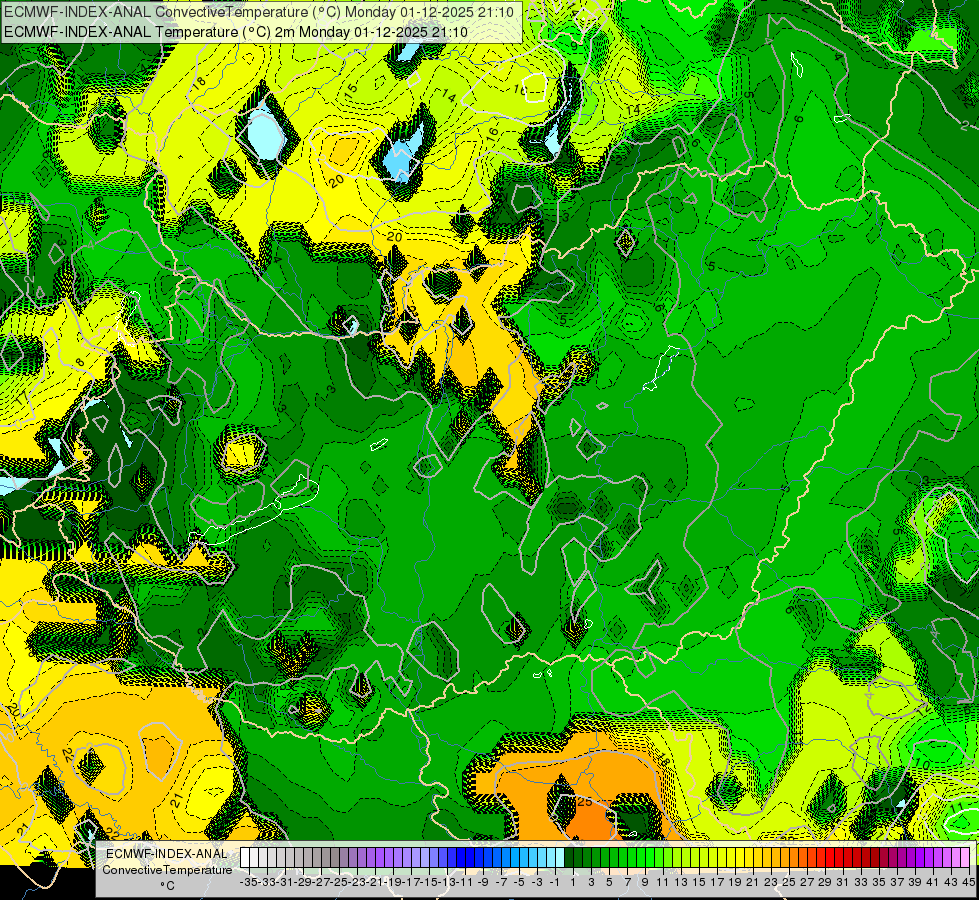Pick the purple swatch above the -21 legend label
The height and width of the screenshot is (900, 979).
(371, 857)
